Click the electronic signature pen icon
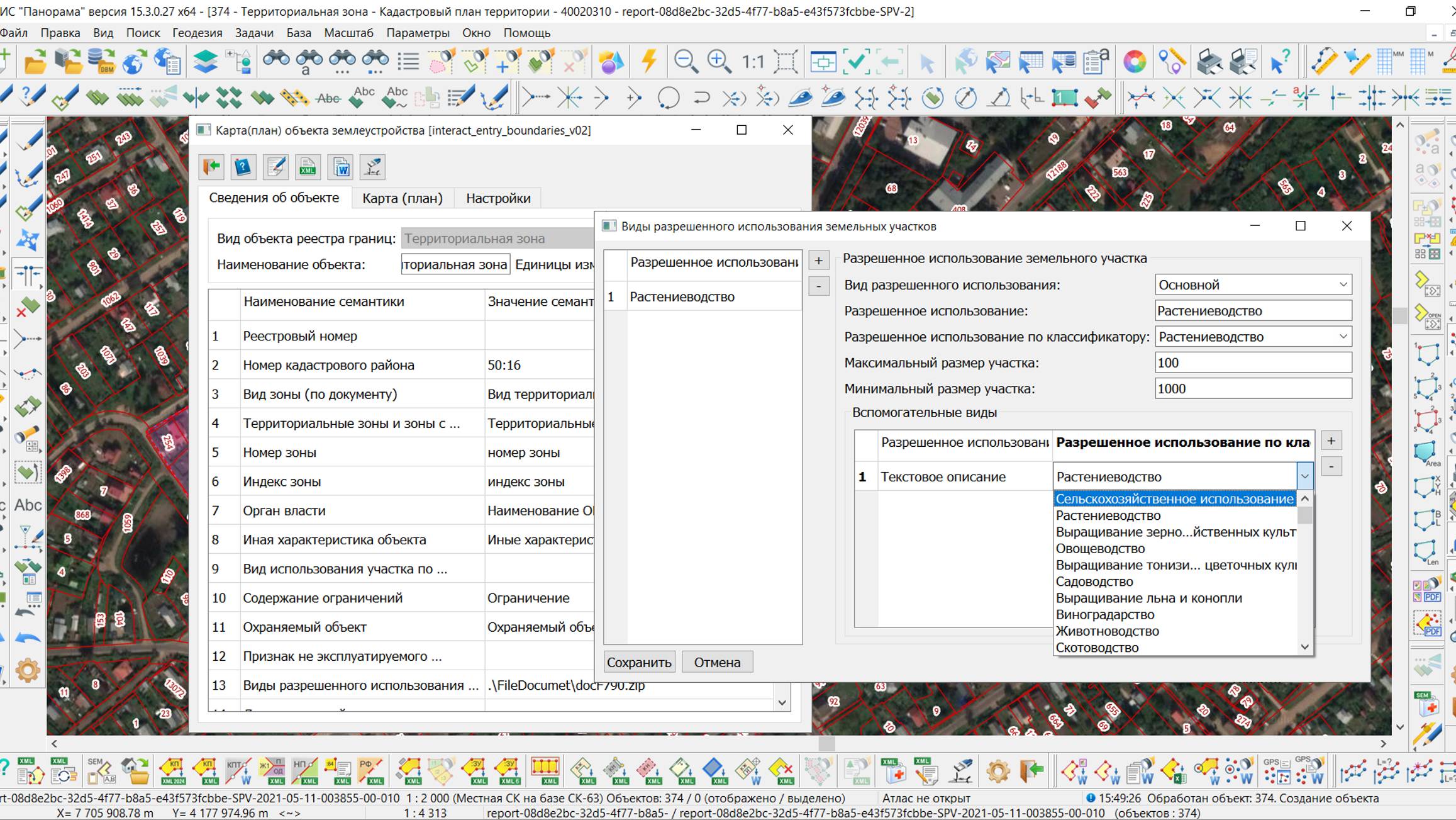The image size is (1456, 820). tap(373, 167)
